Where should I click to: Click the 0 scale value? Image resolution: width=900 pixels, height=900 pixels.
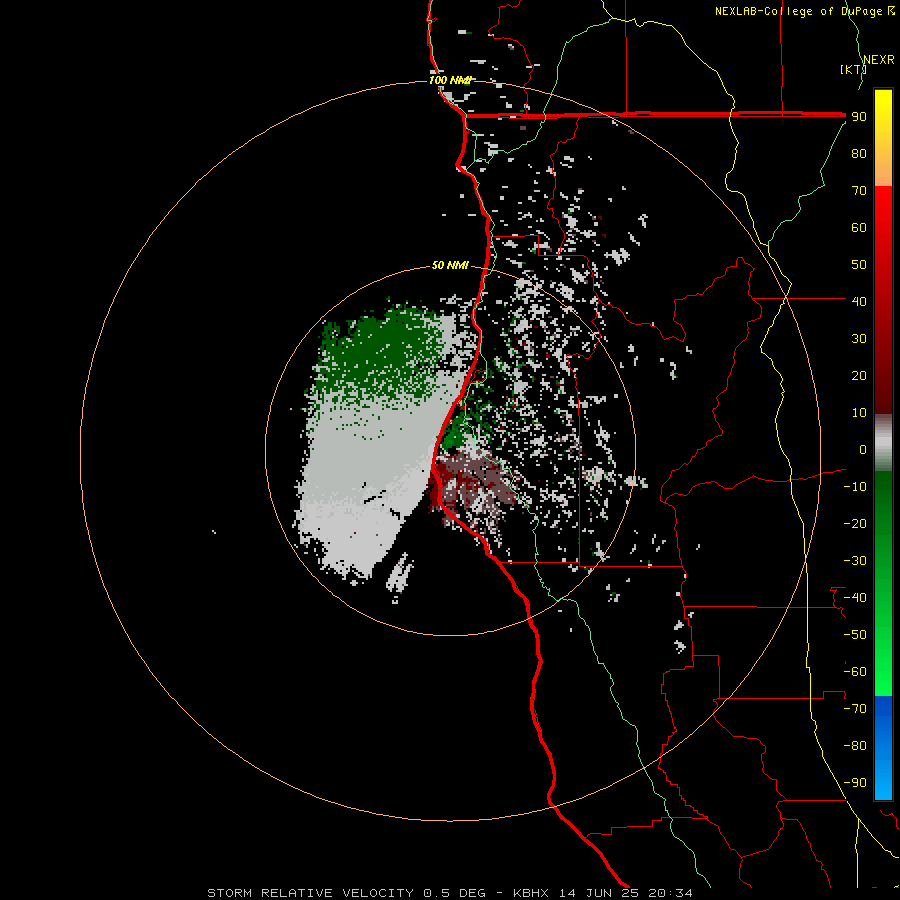(863, 450)
